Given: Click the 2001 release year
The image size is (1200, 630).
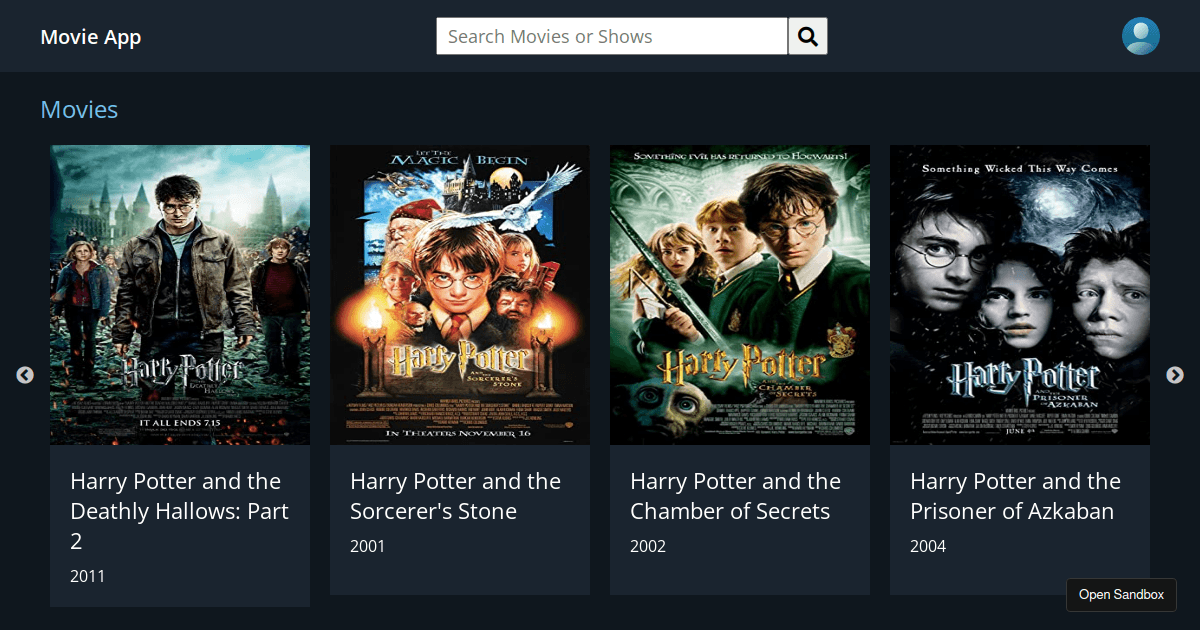Looking at the screenshot, I should pos(367,546).
